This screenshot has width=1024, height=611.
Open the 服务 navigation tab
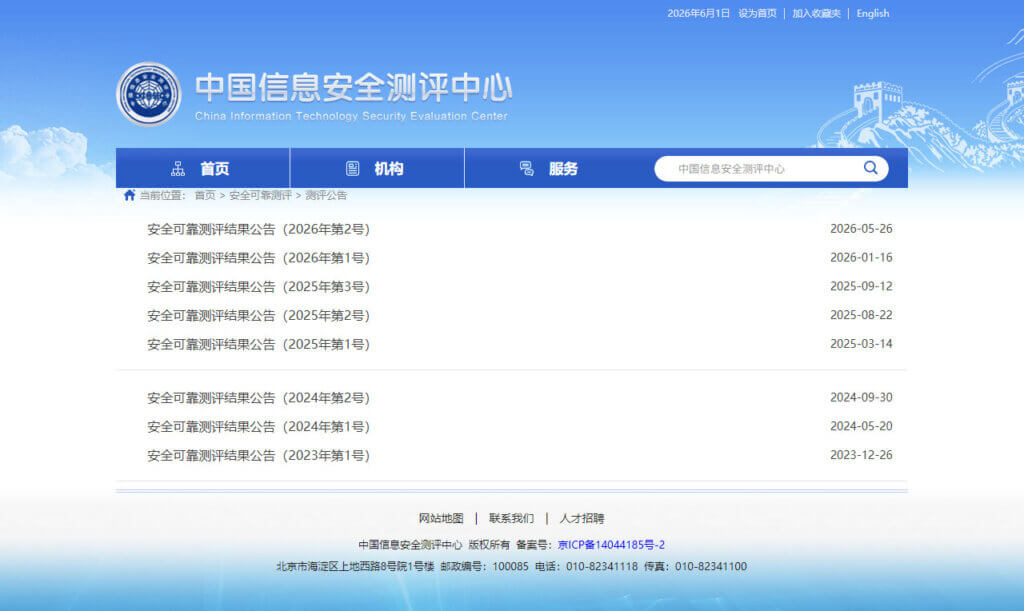552,168
